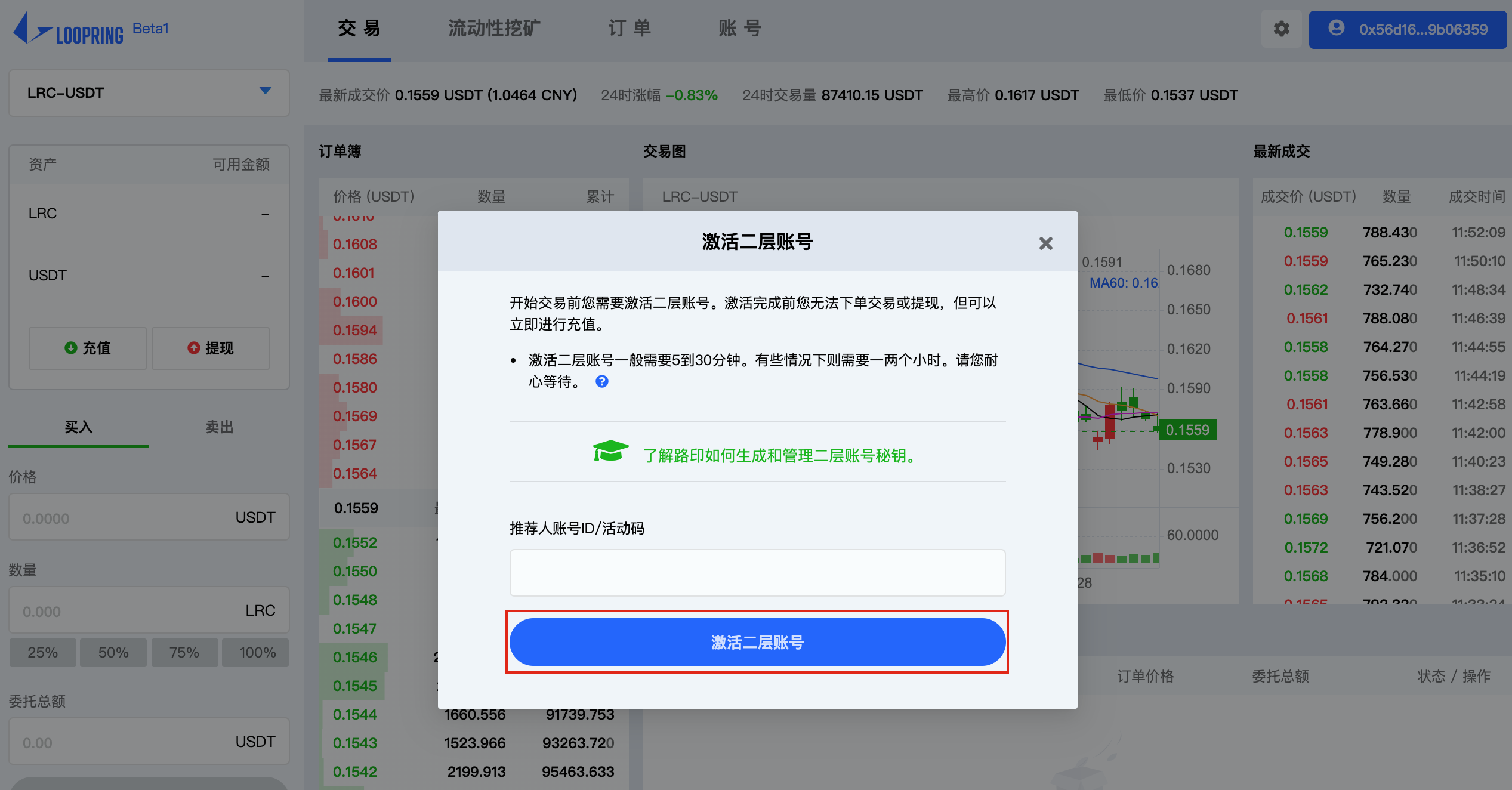
Task: Select the 50% amount button
Action: [113, 652]
